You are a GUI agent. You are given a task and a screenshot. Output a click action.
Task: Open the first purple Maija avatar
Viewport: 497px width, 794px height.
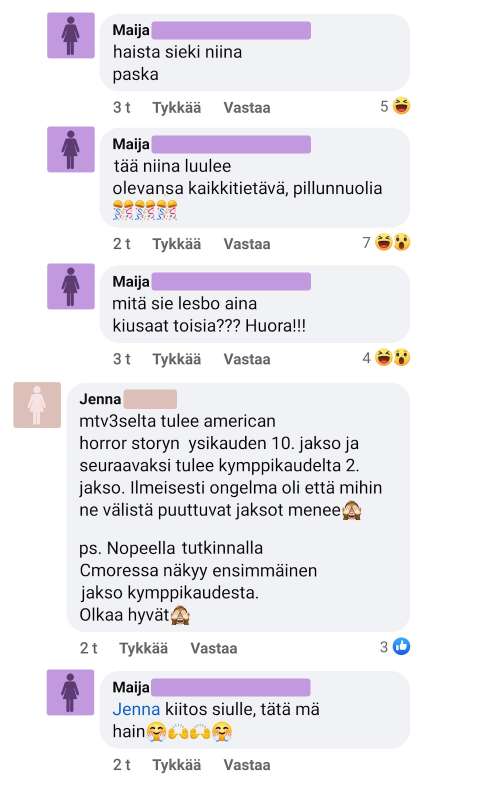pos(70,35)
